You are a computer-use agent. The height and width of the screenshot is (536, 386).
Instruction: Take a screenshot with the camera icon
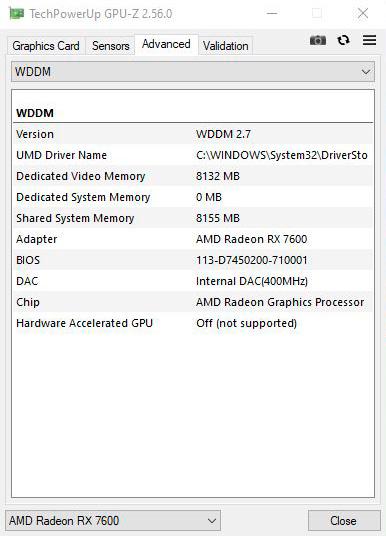318,40
